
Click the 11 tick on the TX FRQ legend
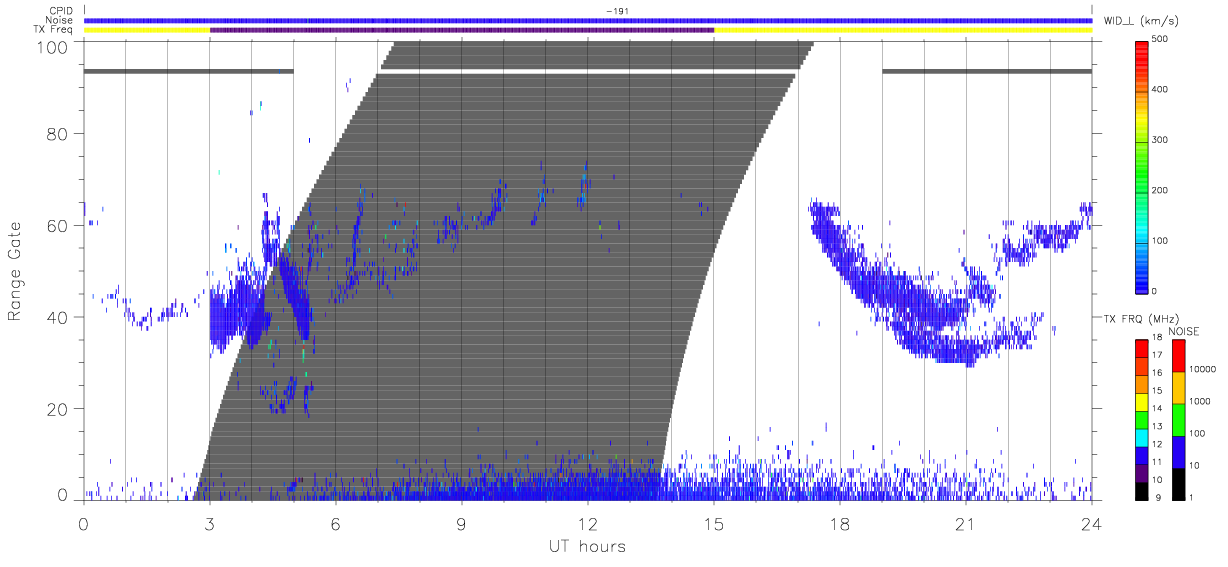pos(1157,461)
